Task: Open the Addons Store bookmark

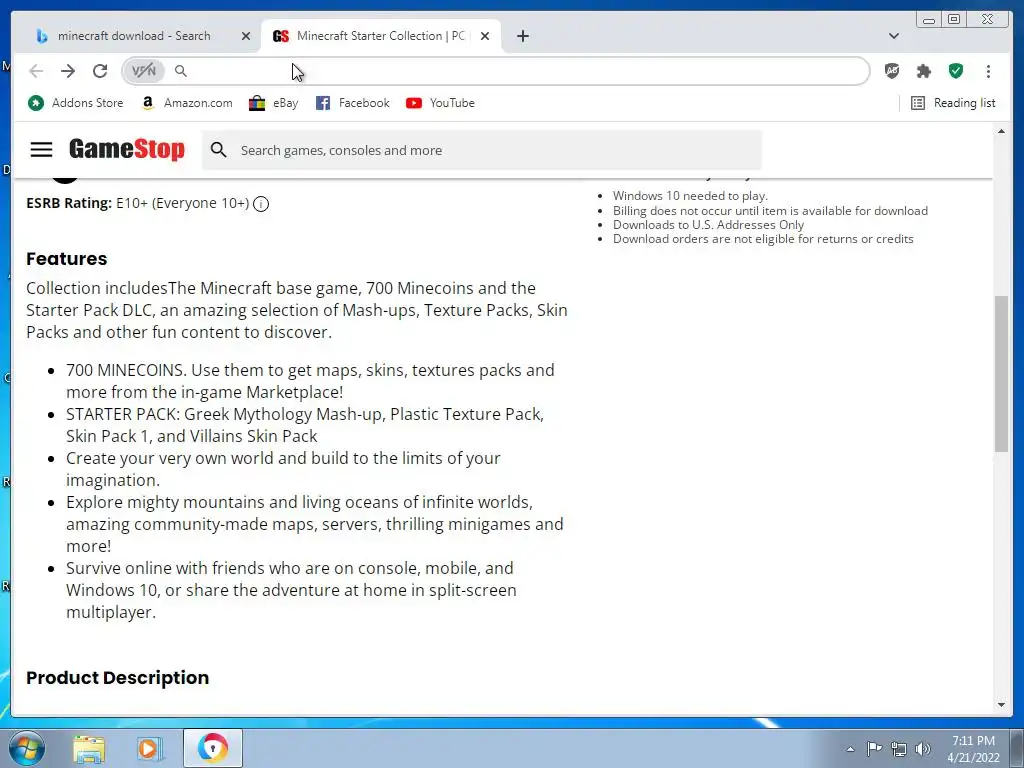Action: pyautogui.click(x=76, y=103)
